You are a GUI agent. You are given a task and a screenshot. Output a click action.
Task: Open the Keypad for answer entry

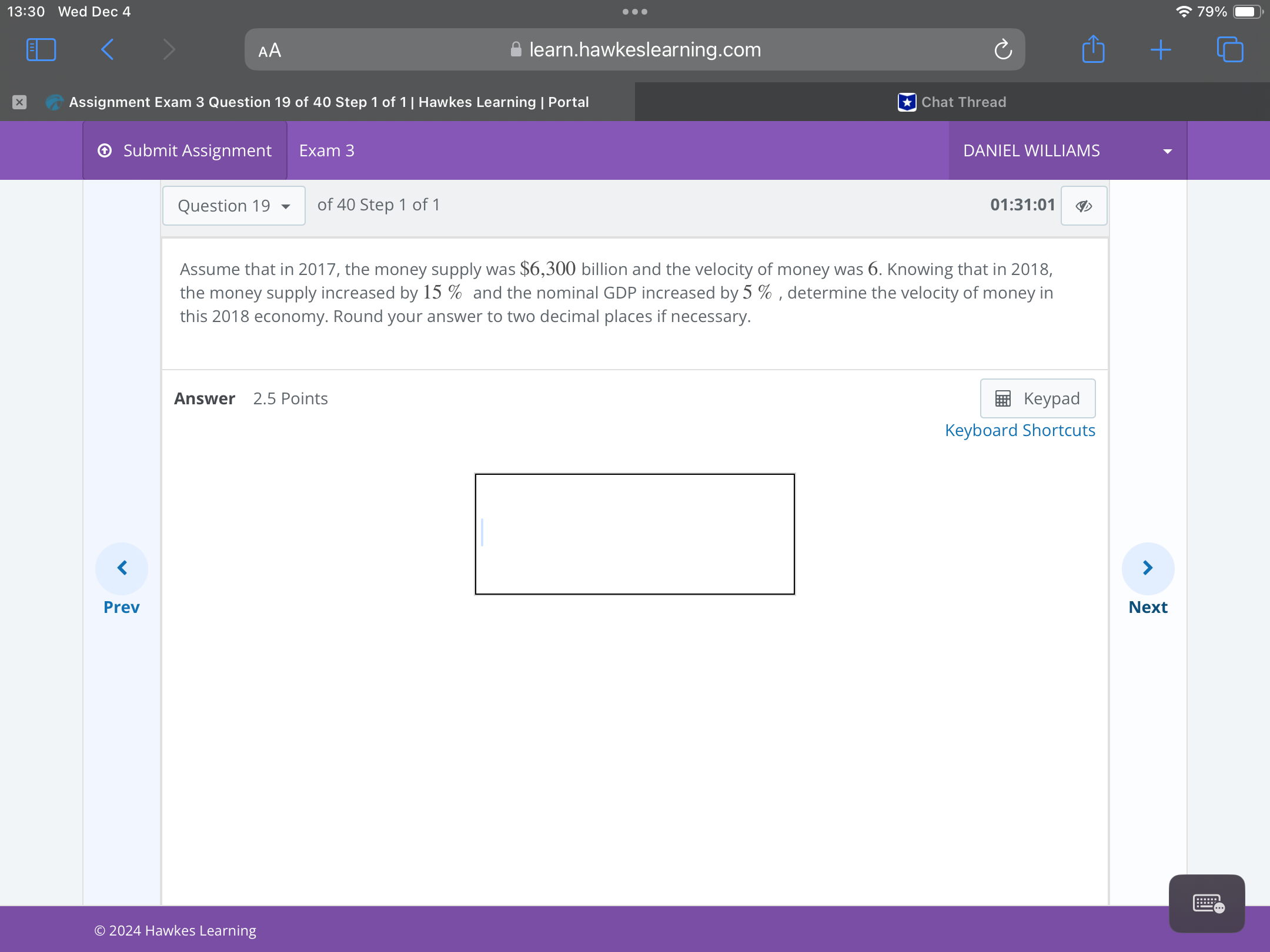[x=1037, y=398]
